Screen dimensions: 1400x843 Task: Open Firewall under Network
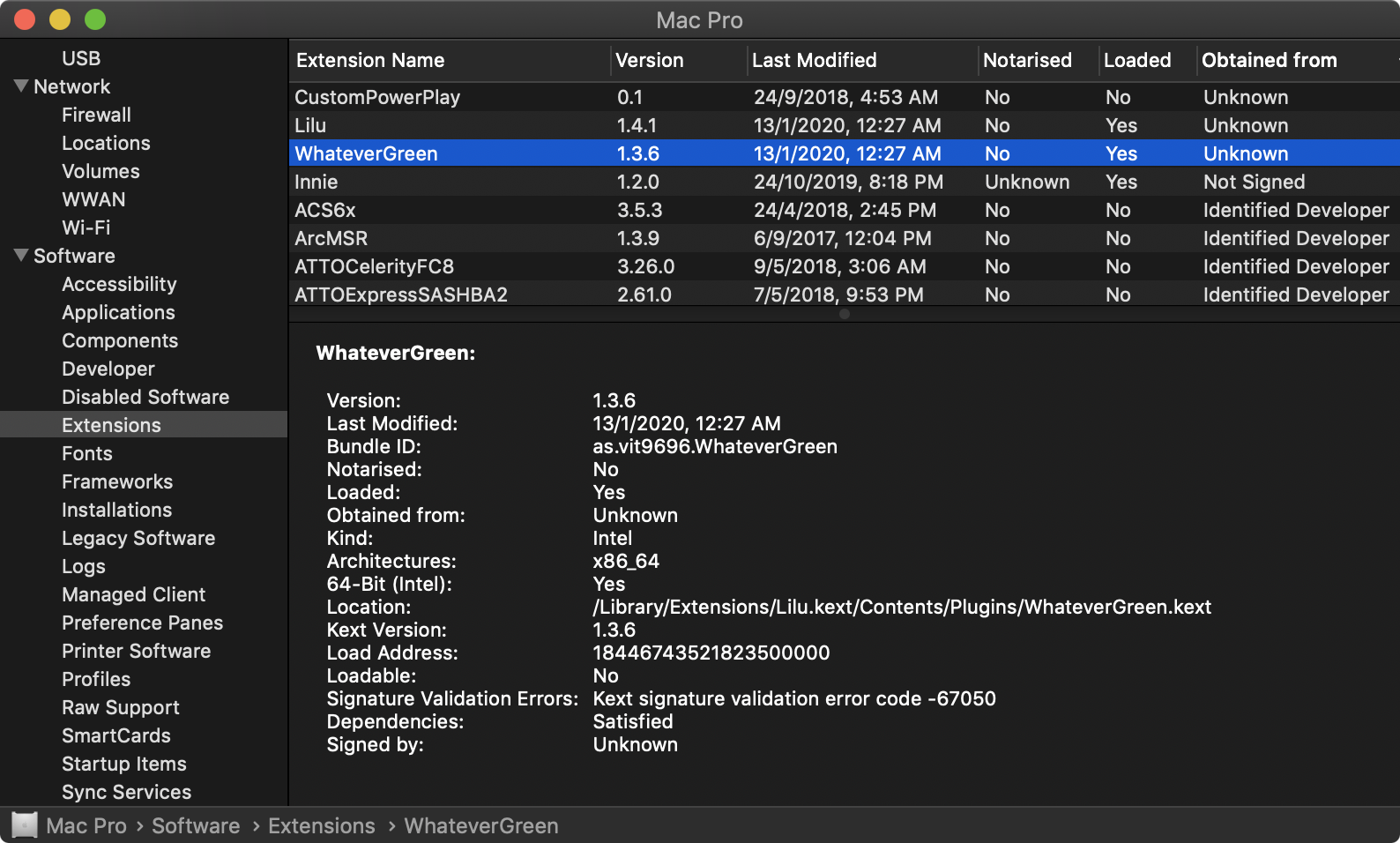96,115
